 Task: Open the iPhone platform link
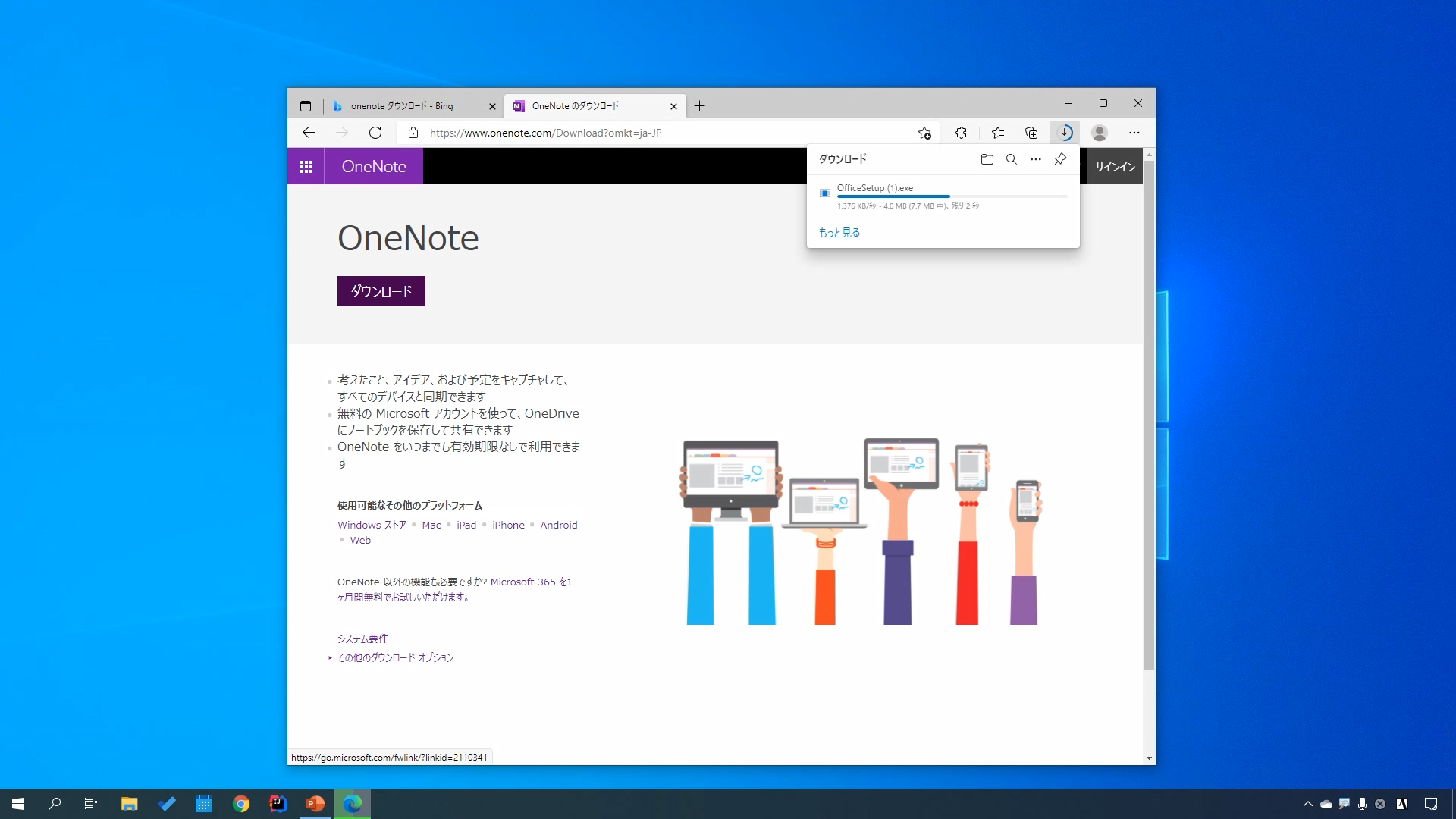tap(508, 525)
